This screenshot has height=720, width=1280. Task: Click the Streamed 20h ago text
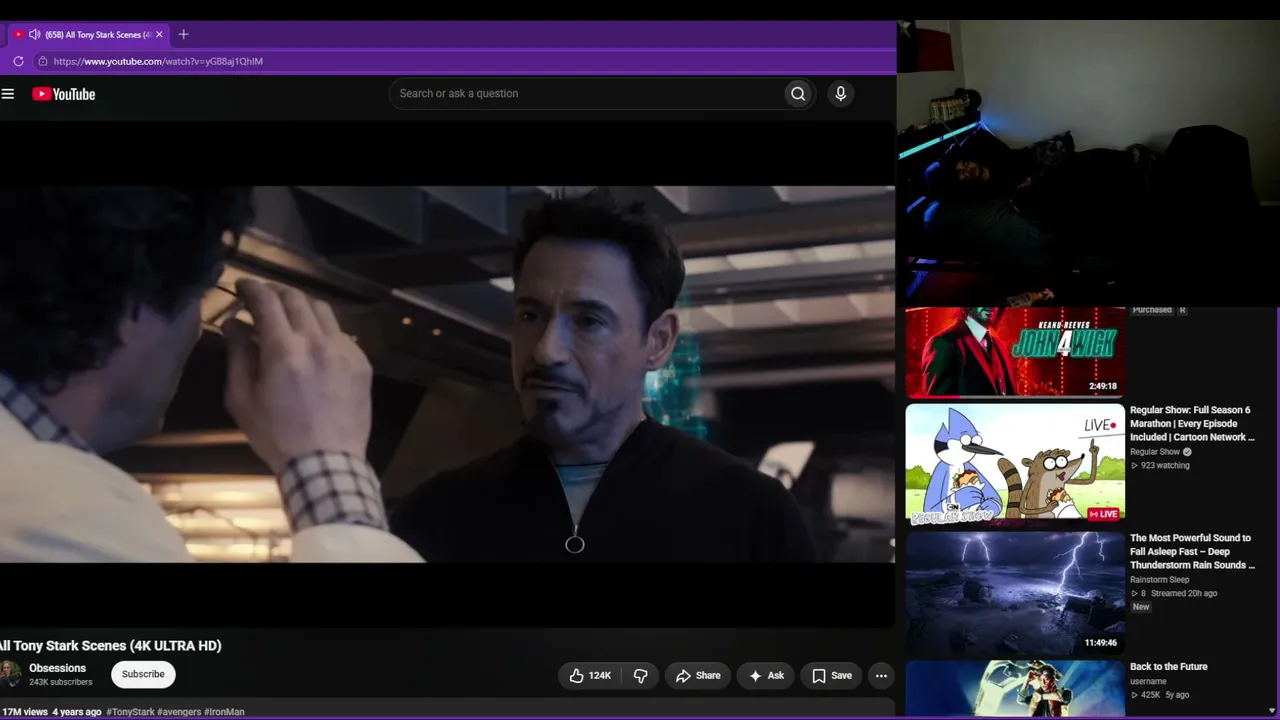pos(1184,594)
